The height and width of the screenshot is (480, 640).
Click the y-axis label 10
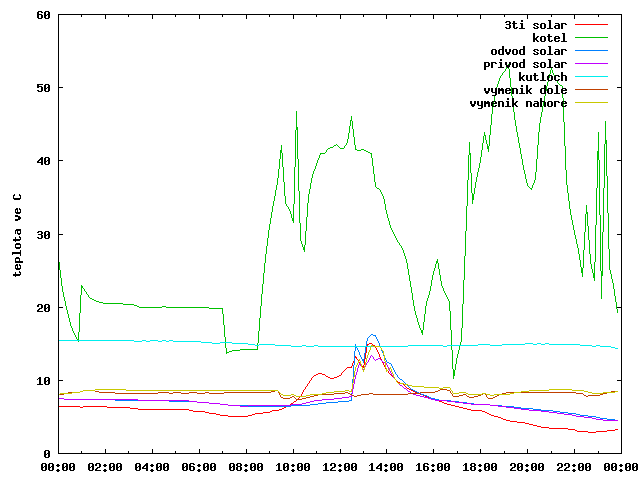tap(43, 381)
